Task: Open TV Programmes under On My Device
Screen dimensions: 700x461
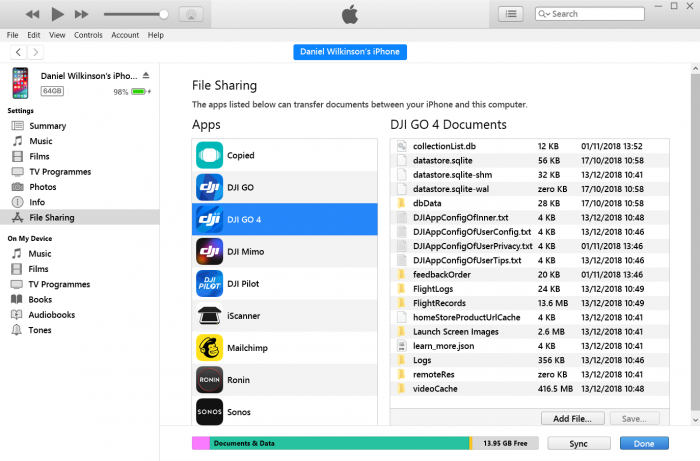Action: coord(59,284)
